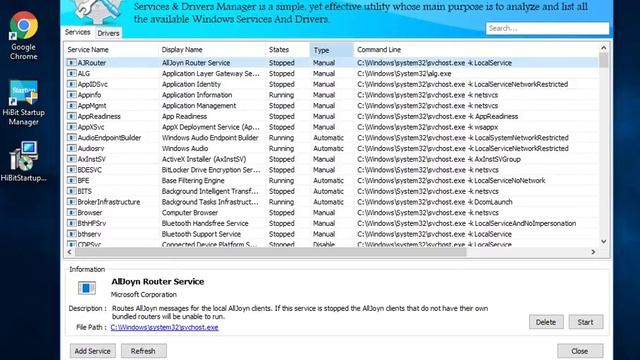The image size is (640, 360).
Task: Click the AxInstSVGroup command line cell
Action: [439, 159]
